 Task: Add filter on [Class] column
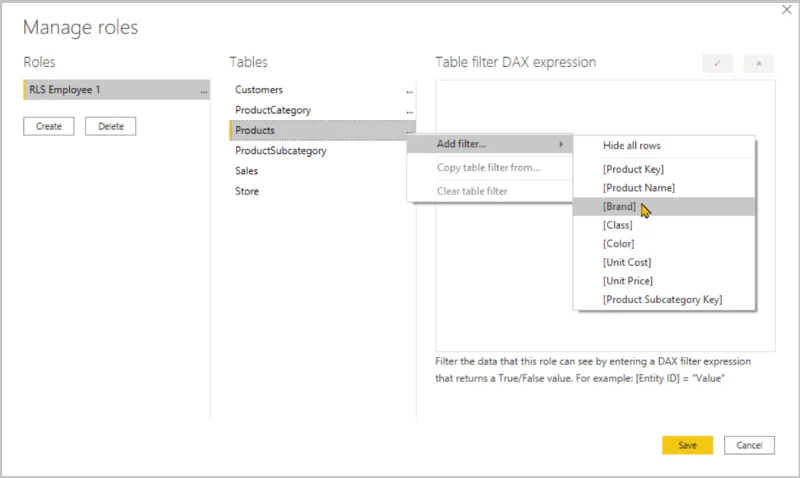(x=664, y=225)
